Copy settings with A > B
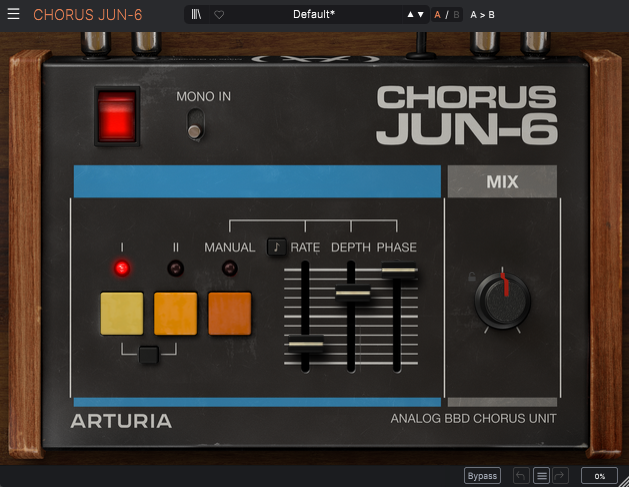Screen dimensions: 629x487 [x=482, y=15]
